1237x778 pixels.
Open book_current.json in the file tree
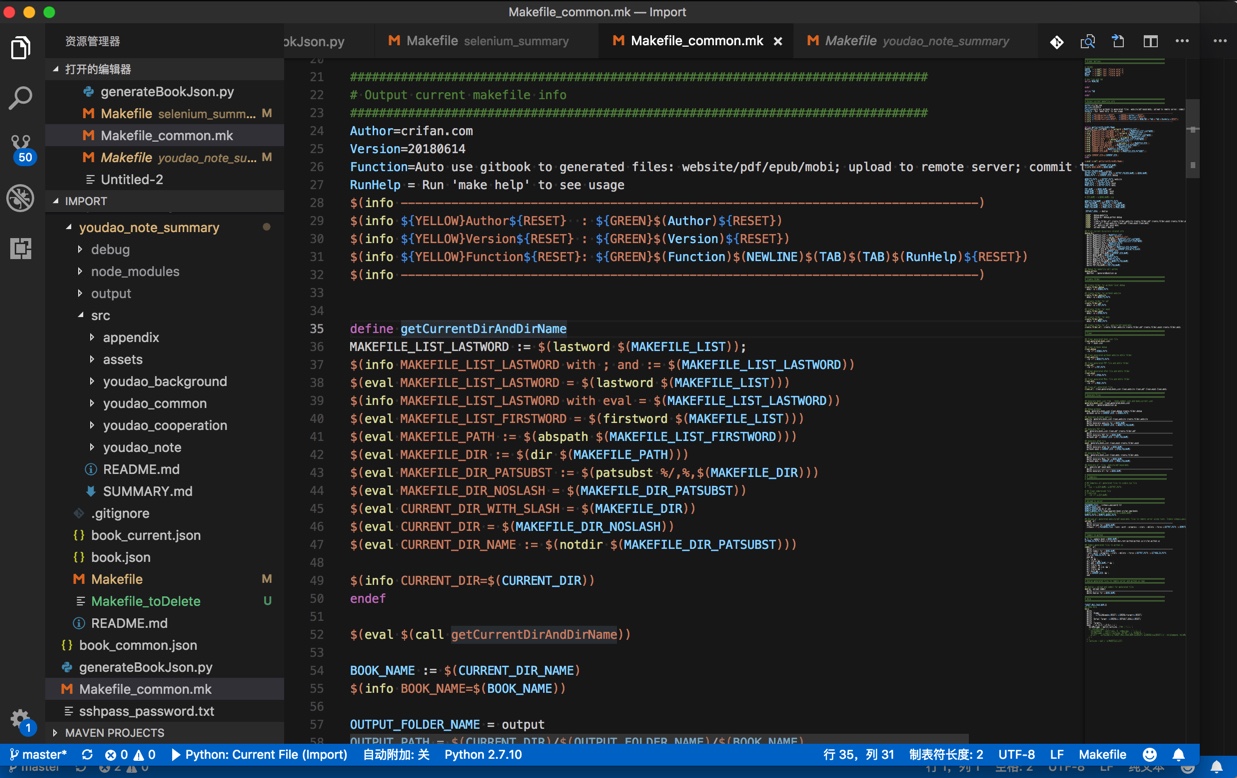pyautogui.click(x=145, y=535)
